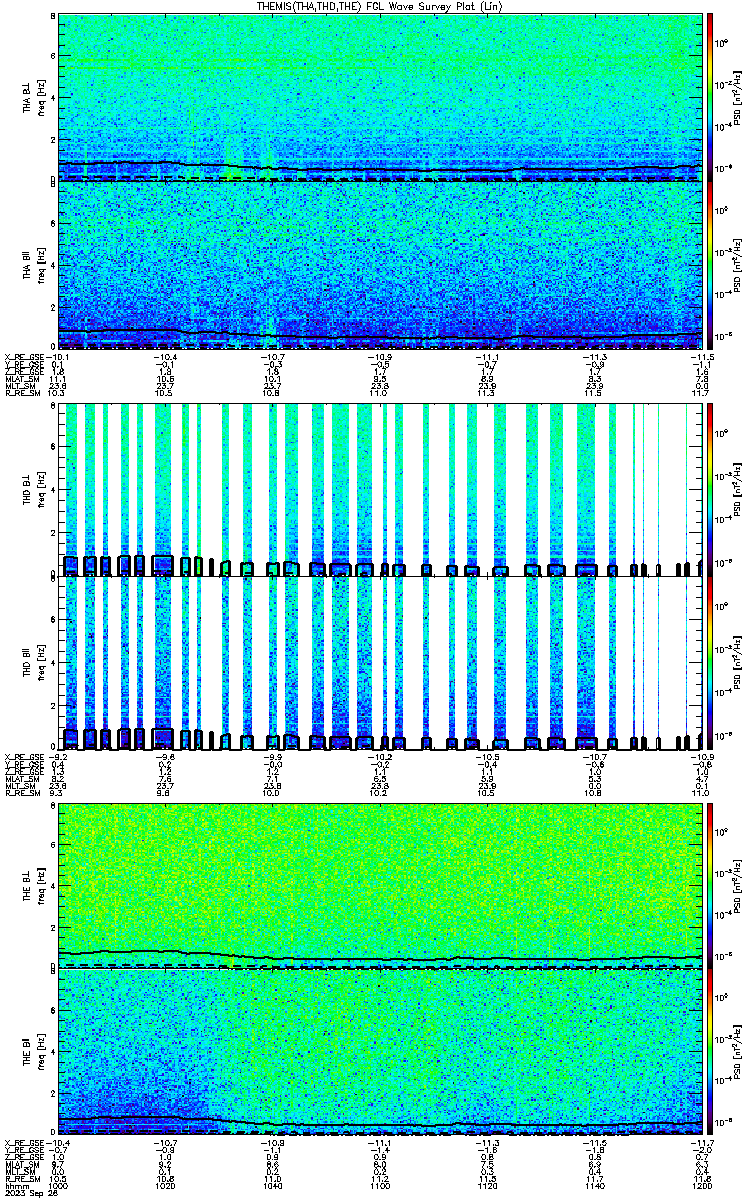
Task: Select the THE B-perpendicular spectrogram panel
Action: click(x=381, y=885)
